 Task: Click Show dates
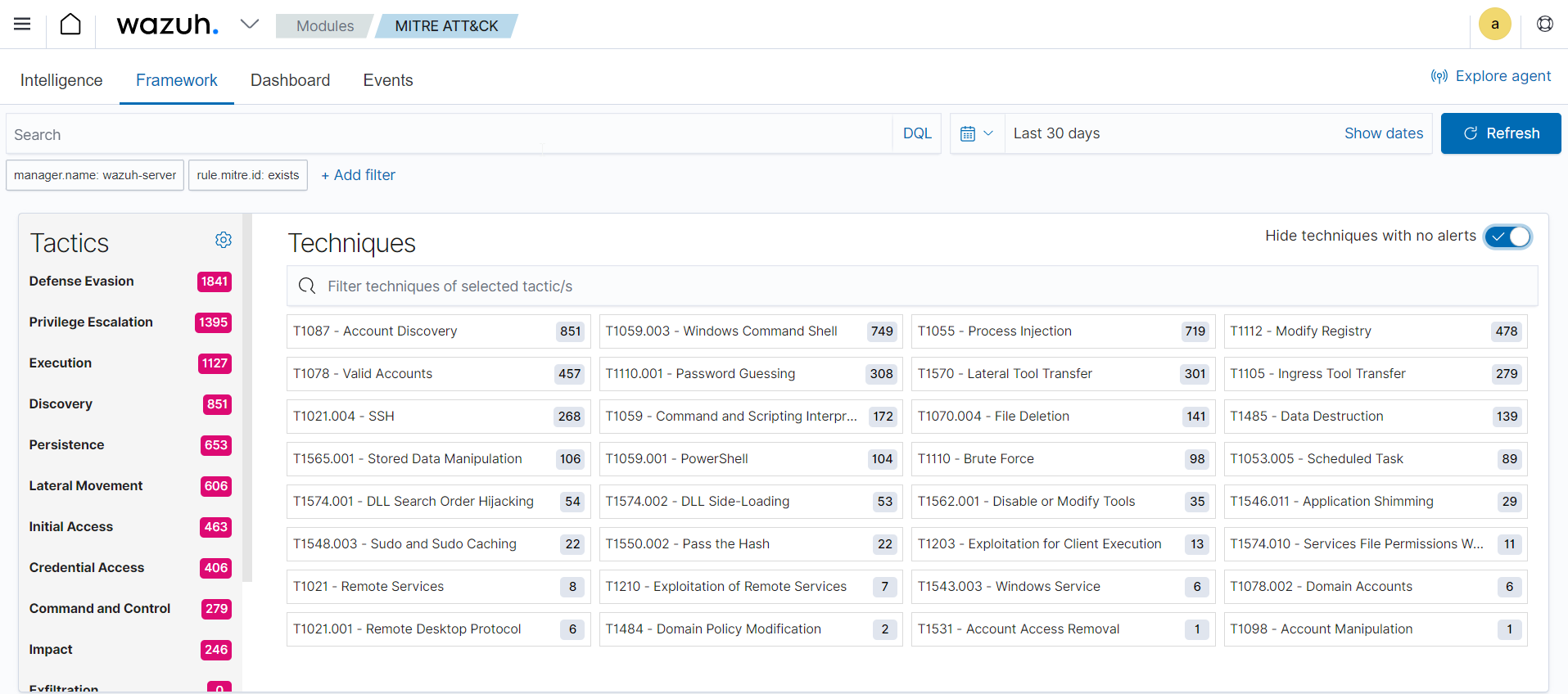(x=1384, y=133)
